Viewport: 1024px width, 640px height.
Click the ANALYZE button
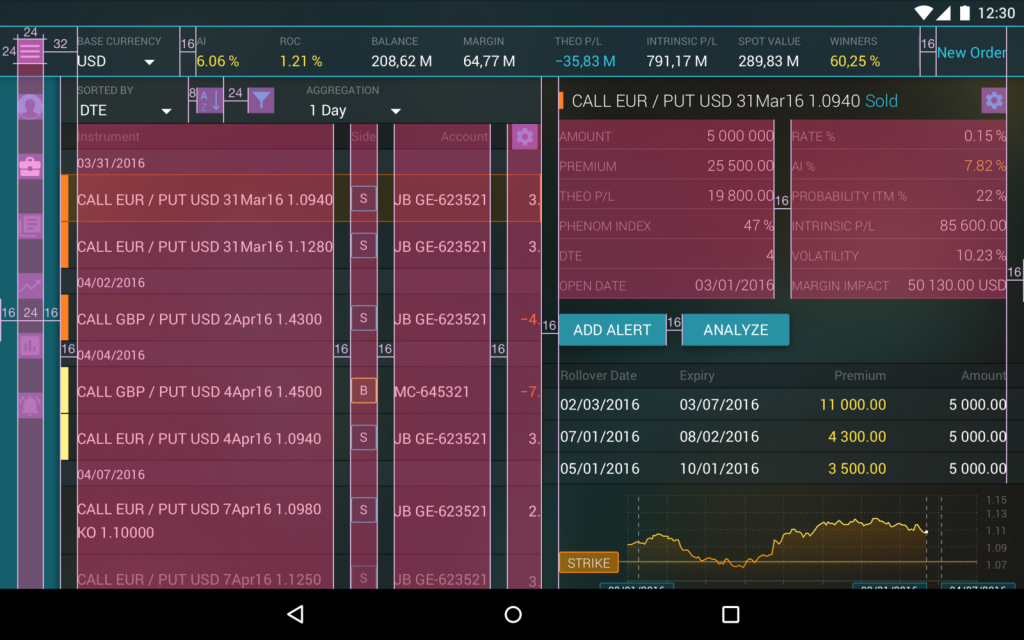[736, 329]
